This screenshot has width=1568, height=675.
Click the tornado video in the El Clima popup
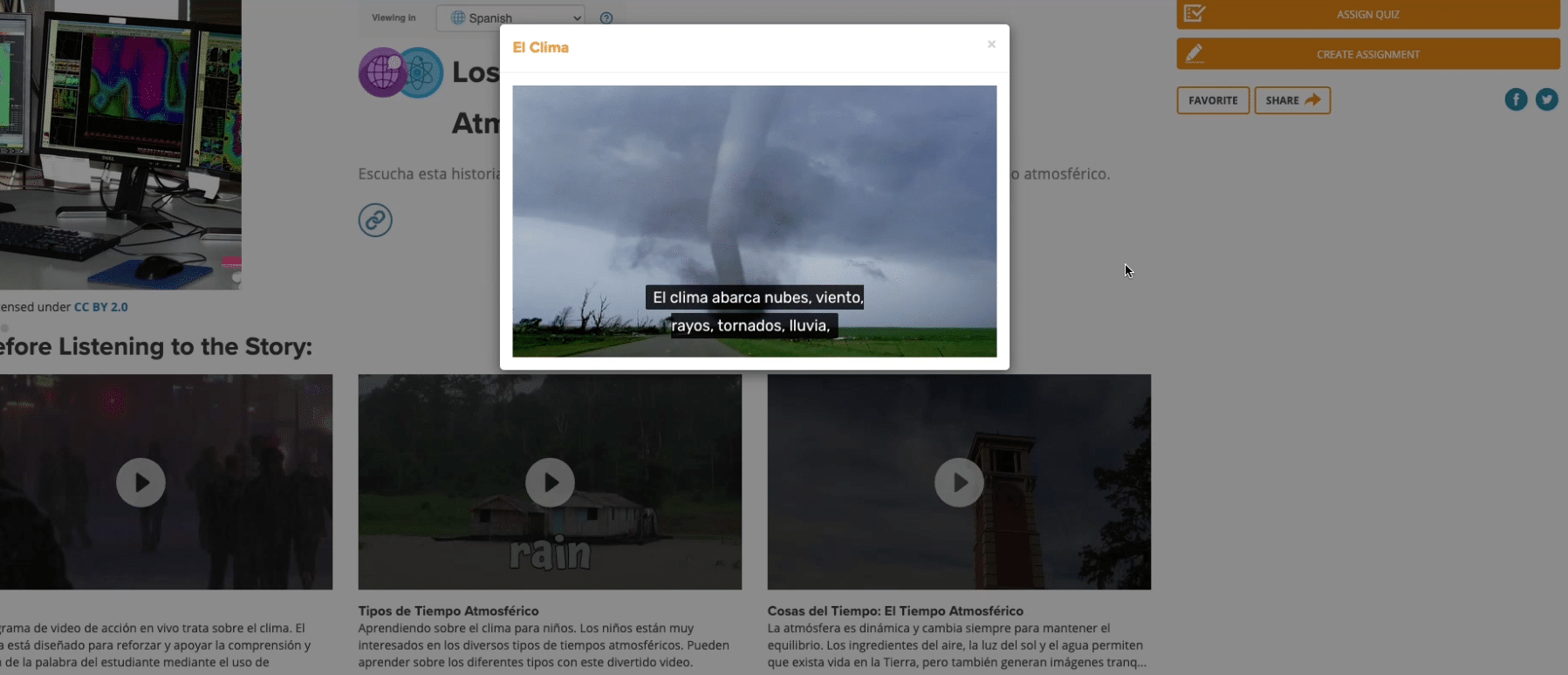pyautogui.click(x=754, y=221)
